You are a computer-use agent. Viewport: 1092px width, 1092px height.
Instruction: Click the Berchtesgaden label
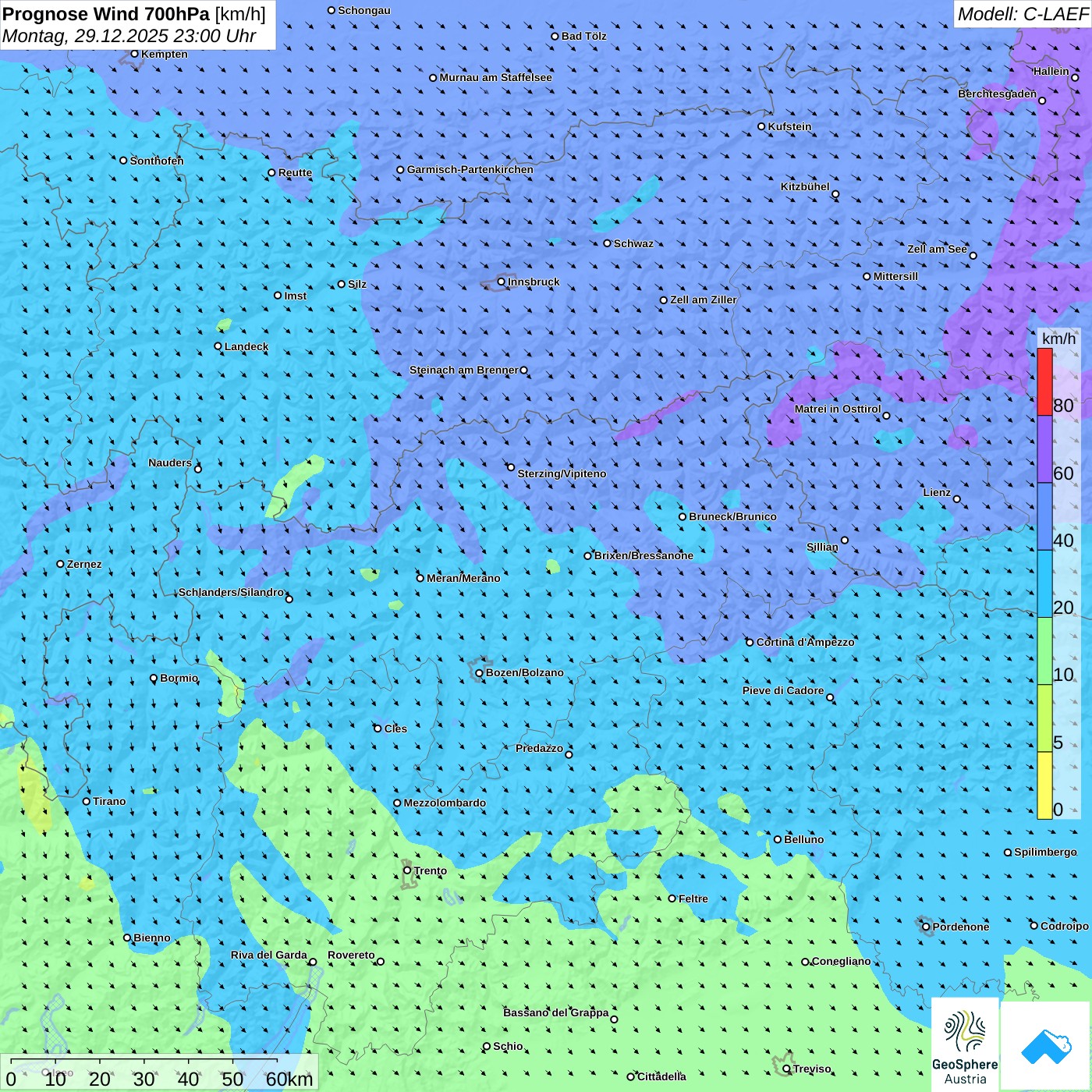coord(997,94)
